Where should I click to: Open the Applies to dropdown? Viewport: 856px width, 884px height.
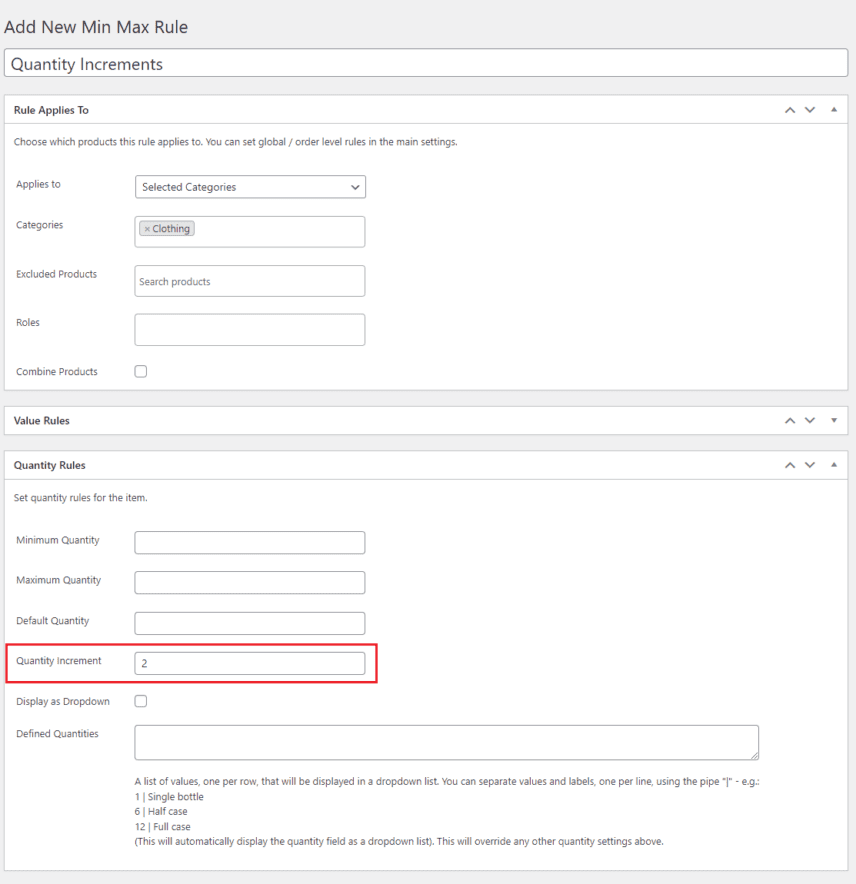(x=249, y=187)
